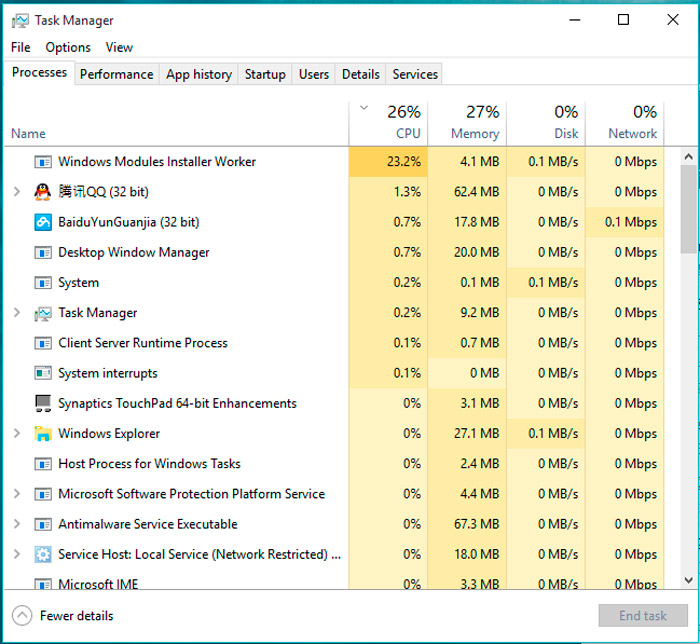Click the Service Host gear icon
Image resolution: width=700 pixels, height=644 pixels.
[x=43, y=554]
